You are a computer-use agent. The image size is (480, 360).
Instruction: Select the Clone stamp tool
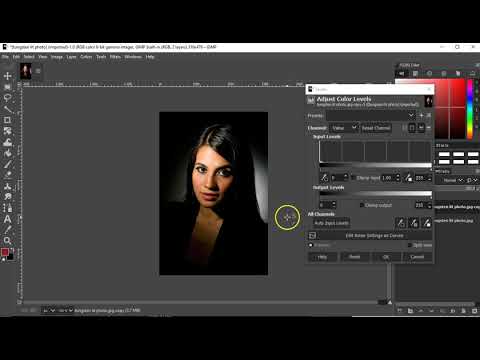click(x=7, y=186)
